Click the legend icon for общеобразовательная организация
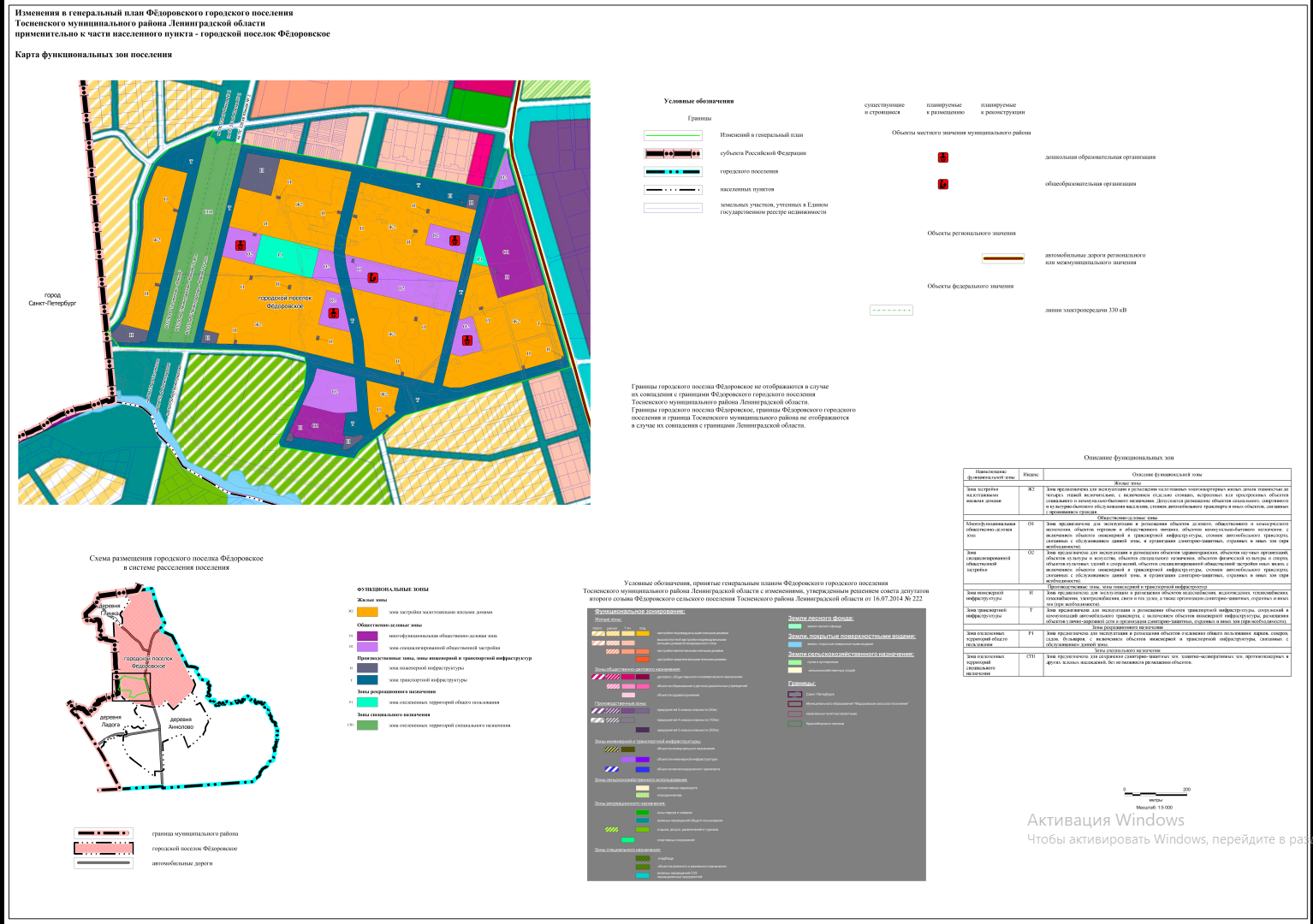This screenshot has height=924, width=1313. [942, 184]
